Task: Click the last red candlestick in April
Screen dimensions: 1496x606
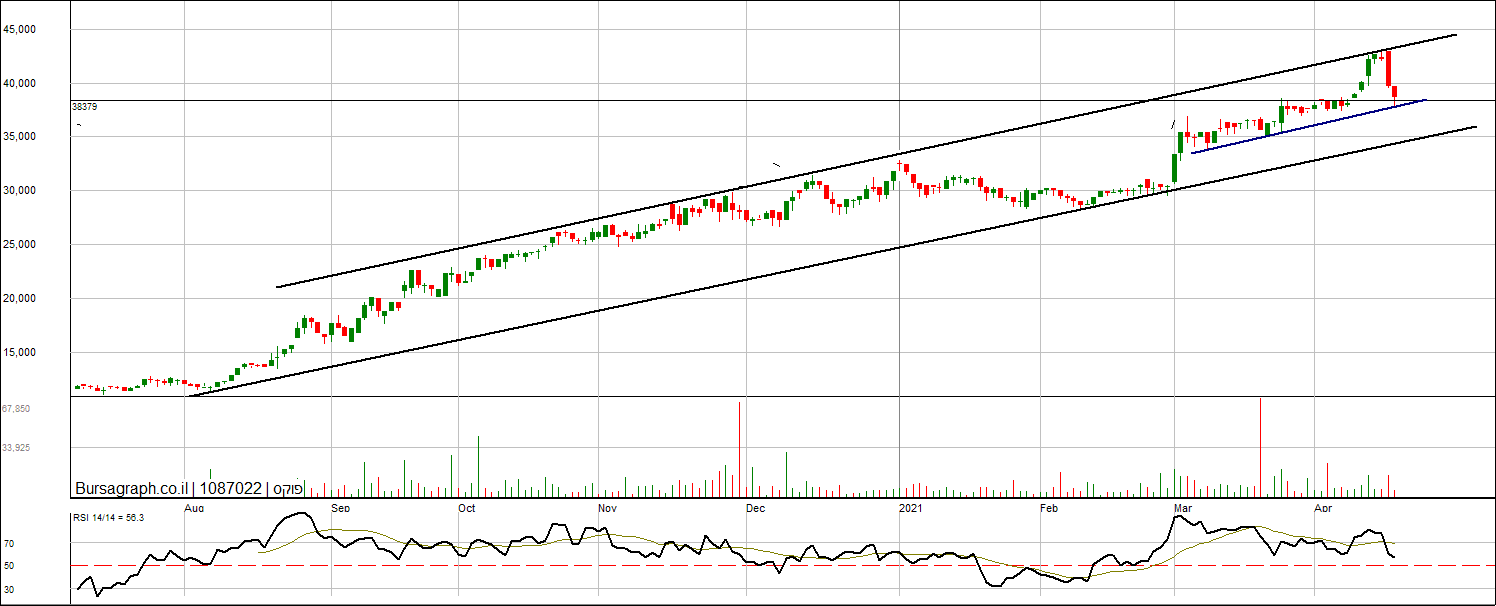Action: click(x=1395, y=93)
